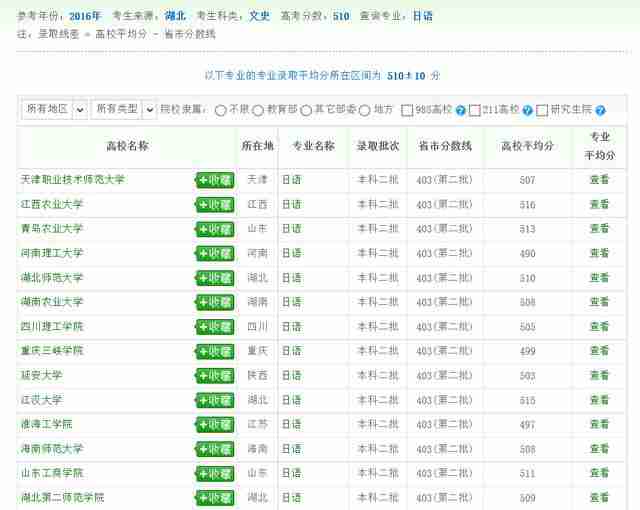
Task: Open 江西农业大学 school link
Action: click(52, 204)
